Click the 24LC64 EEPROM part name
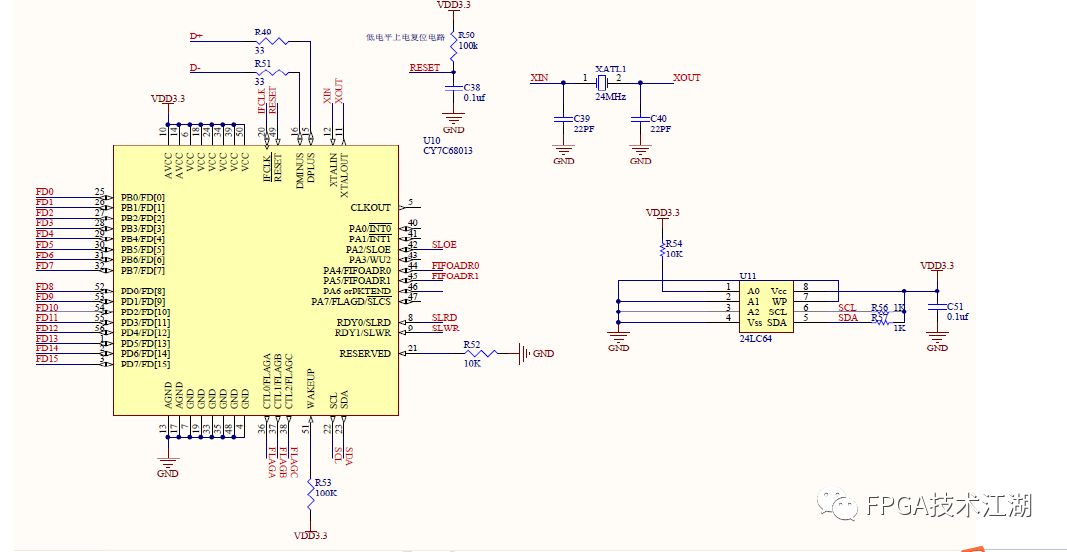 click(x=757, y=338)
